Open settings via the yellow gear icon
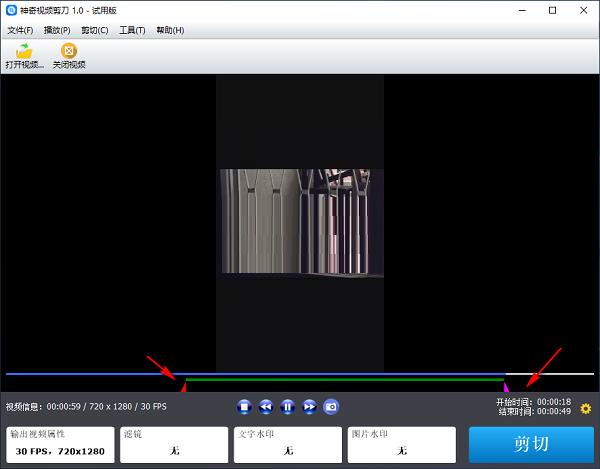Viewport: 600px width, 469px height. (x=586, y=408)
